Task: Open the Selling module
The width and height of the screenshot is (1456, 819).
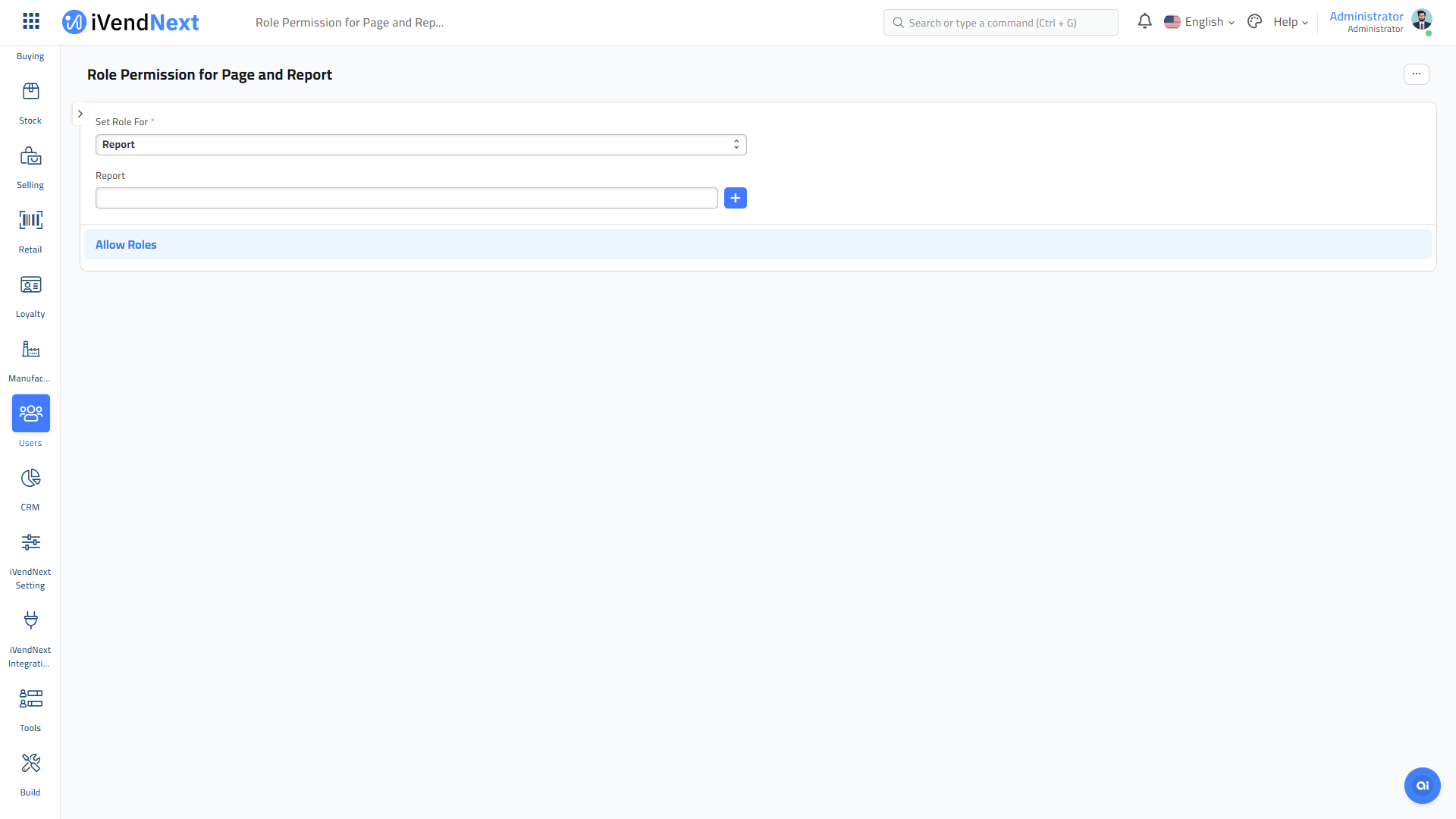Action: tap(30, 156)
